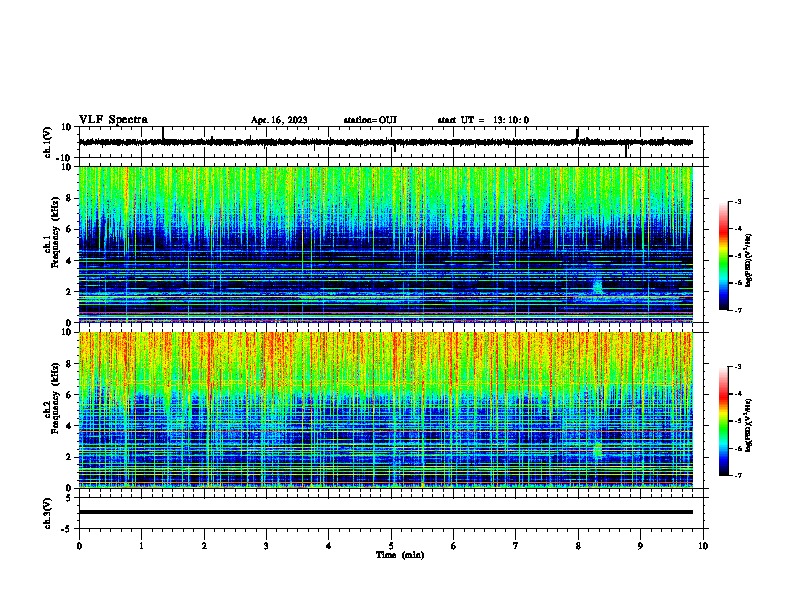Click the ch.1 spectrogram burst near 8.3 min
This screenshot has width=792, height=612.
(x=598, y=286)
